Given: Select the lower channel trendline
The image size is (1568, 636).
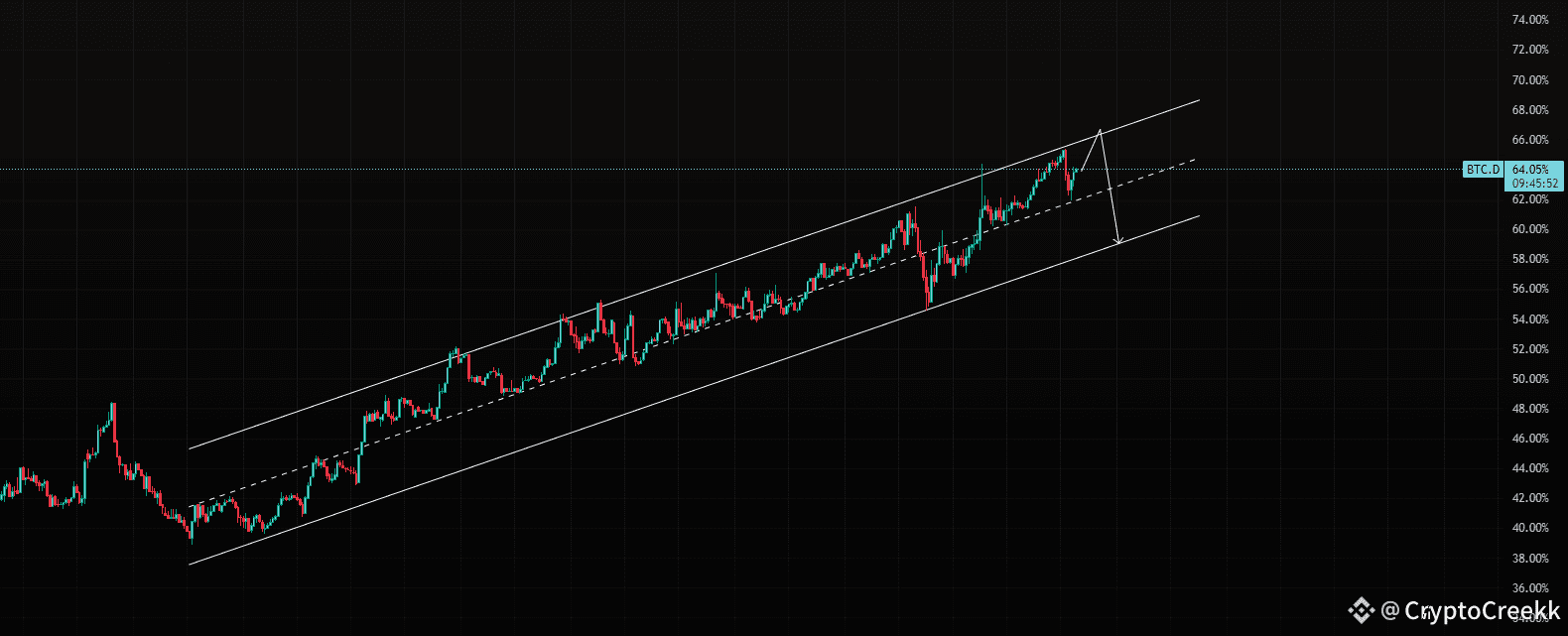Looking at the screenshot, I should [x=695, y=390].
